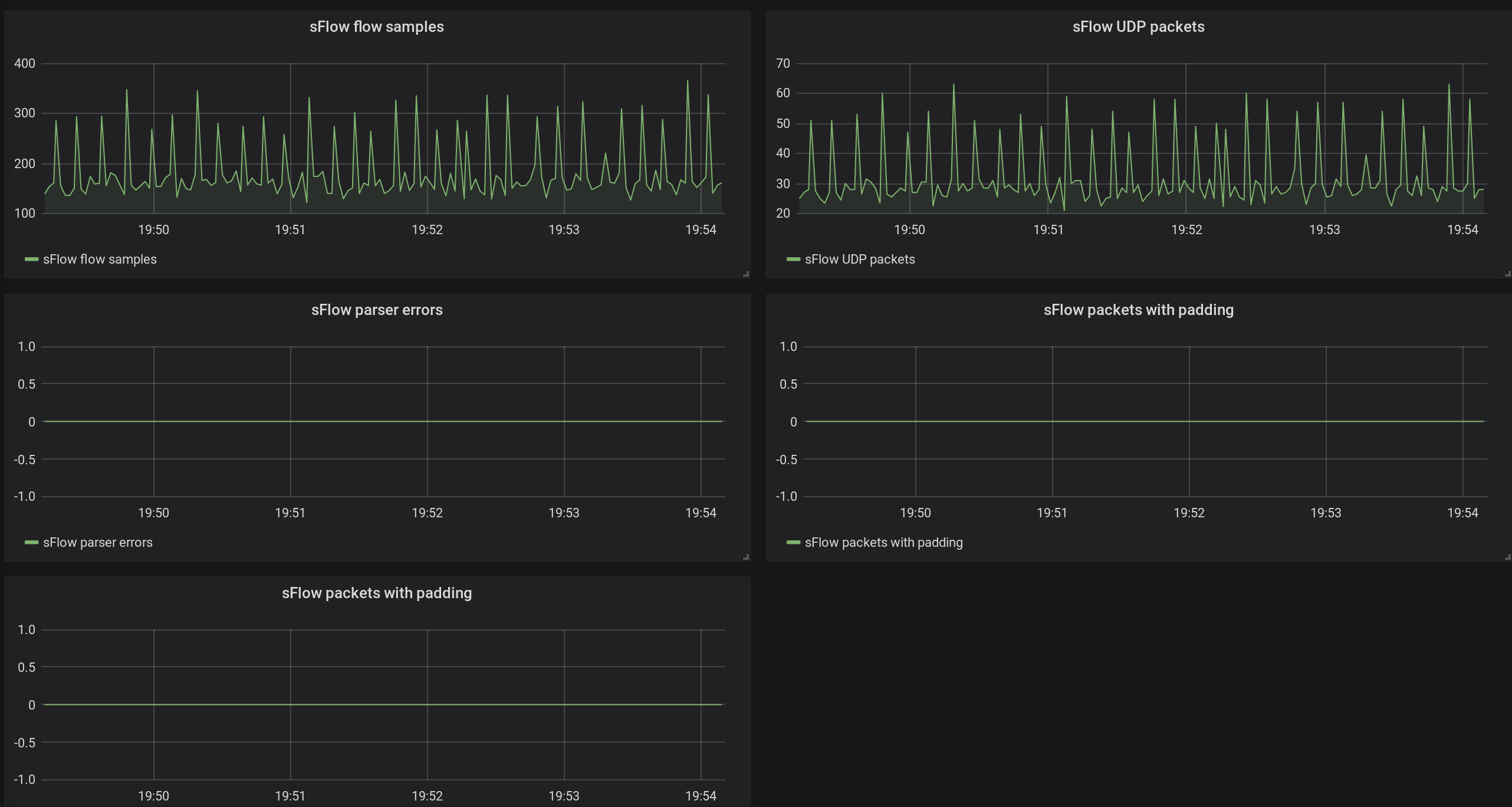
Task: Open the sFlow parser errors panel title menu
Action: click(x=376, y=310)
